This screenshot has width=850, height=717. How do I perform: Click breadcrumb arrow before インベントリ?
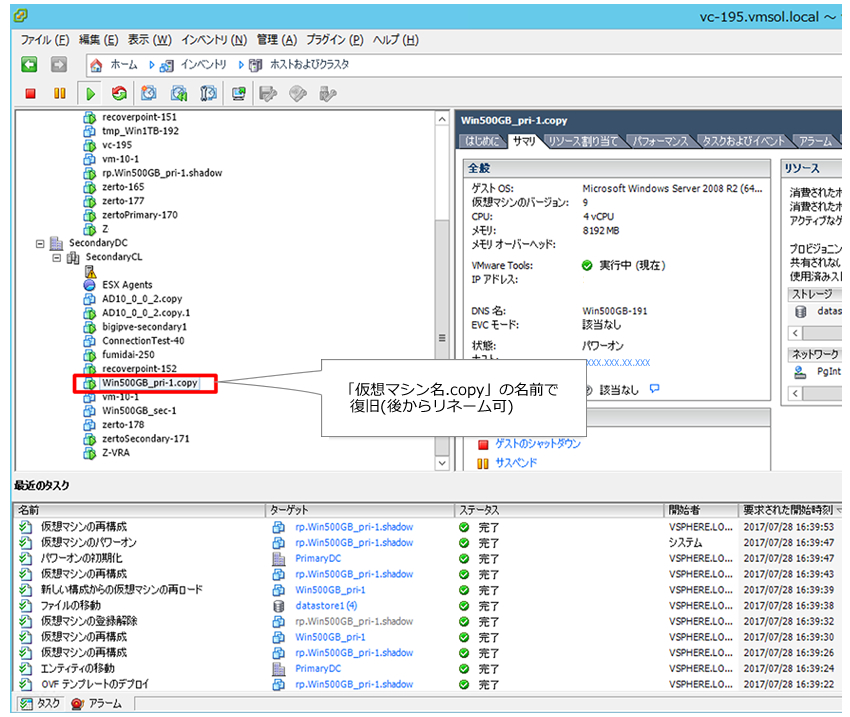point(152,66)
